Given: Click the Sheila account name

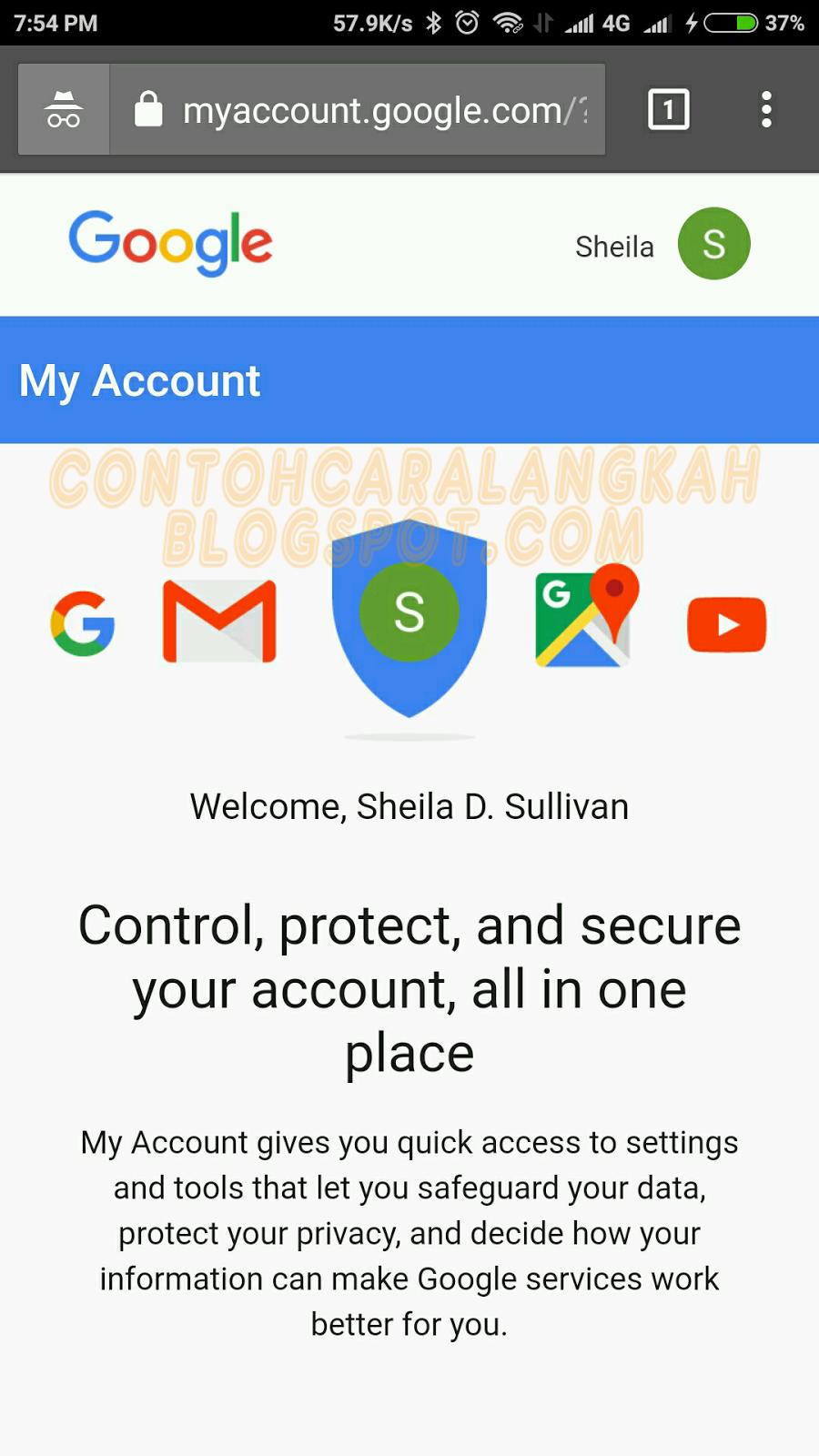Looking at the screenshot, I should coord(614,247).
